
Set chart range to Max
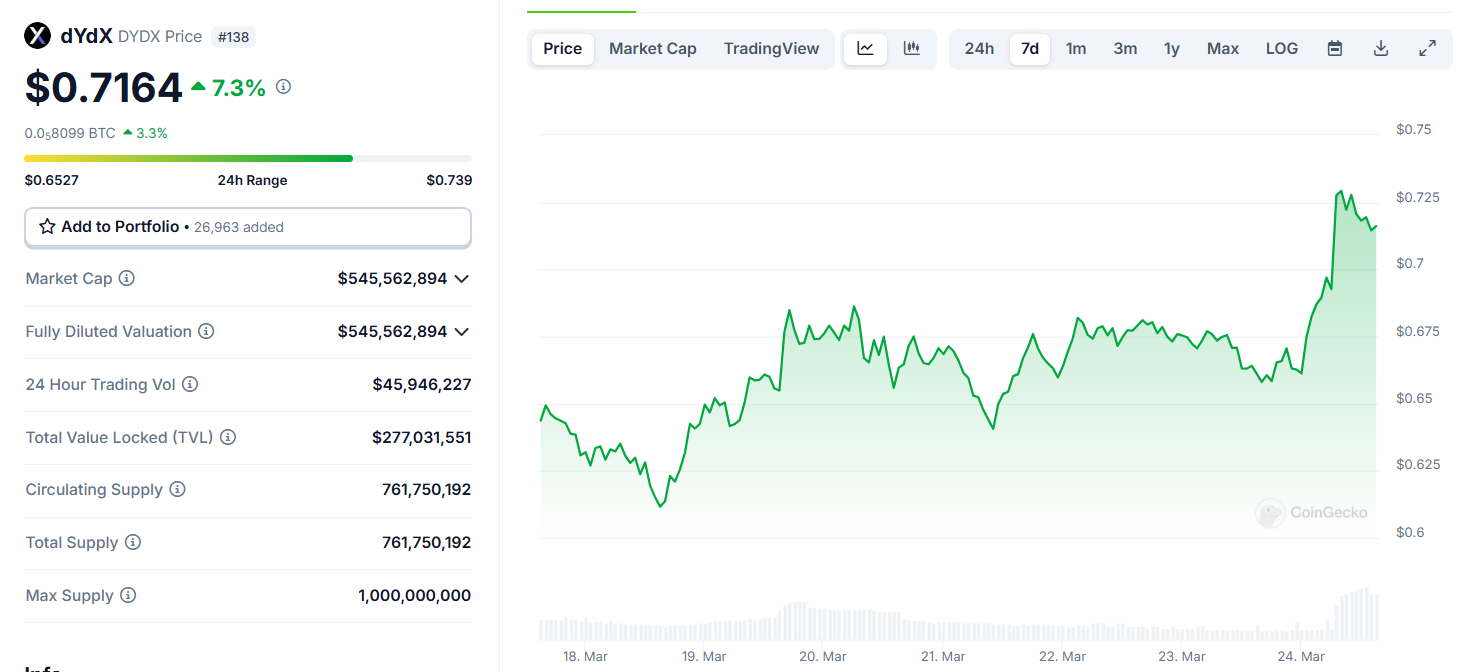1223,49
